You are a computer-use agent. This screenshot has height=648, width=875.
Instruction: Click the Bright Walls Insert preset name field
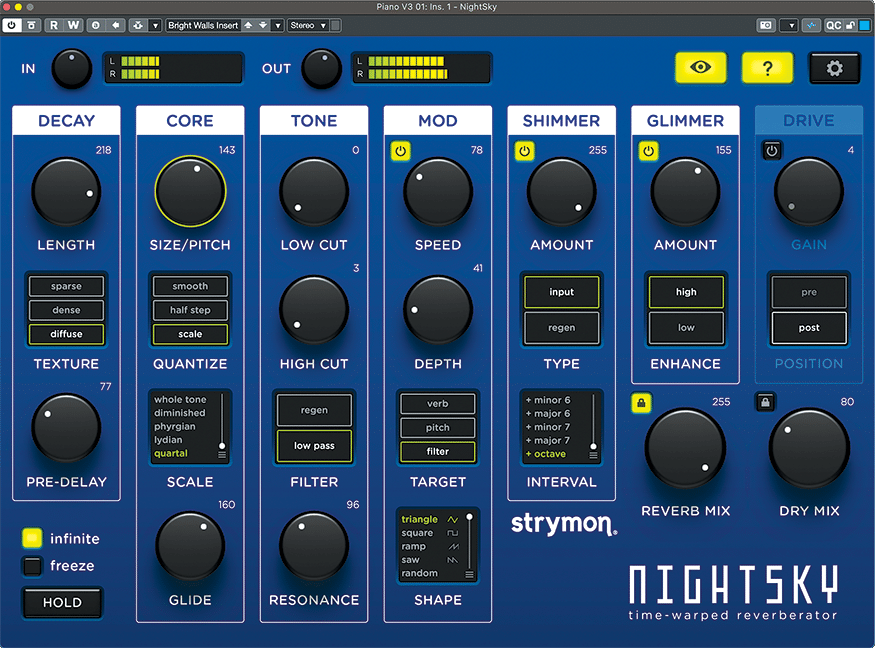click(x=203, y=25)
